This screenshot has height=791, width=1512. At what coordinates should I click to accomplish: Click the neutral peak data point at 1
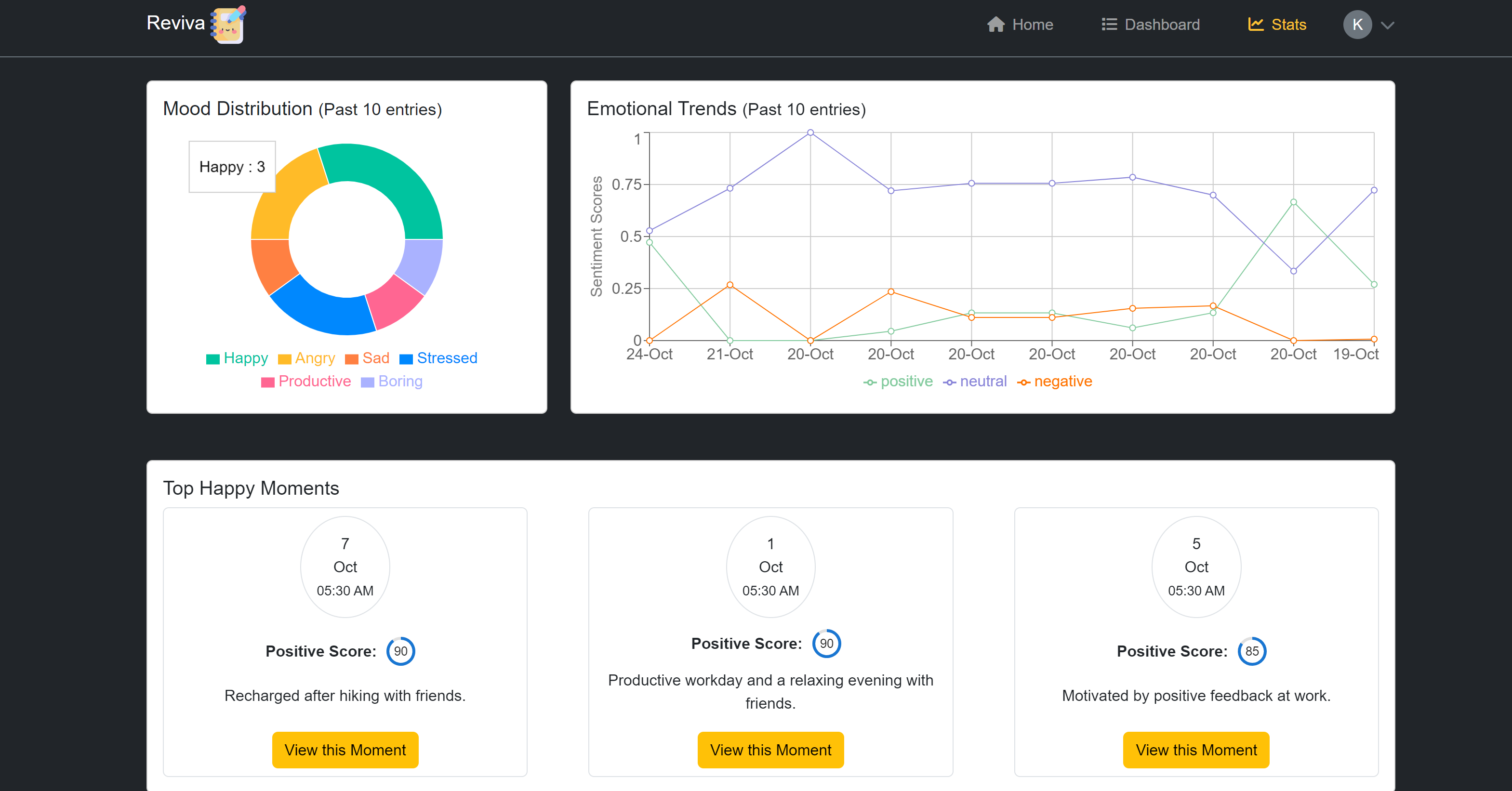(x=810, y=132)
